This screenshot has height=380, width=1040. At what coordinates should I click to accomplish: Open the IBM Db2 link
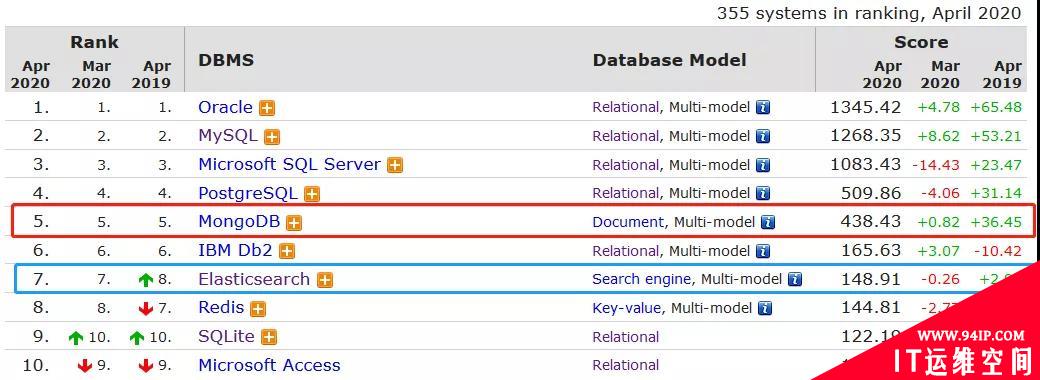235,251
